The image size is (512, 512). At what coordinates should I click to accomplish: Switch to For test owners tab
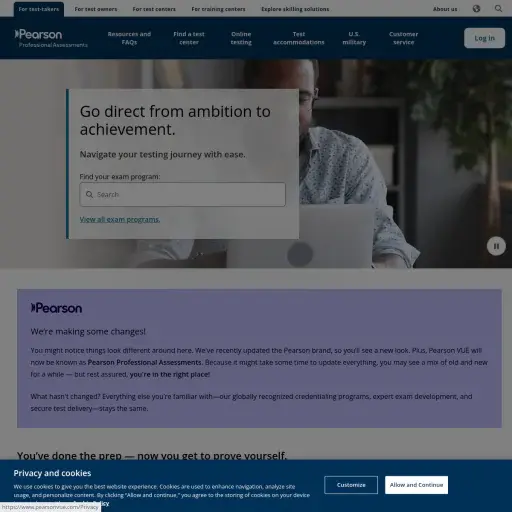point(96,9)
